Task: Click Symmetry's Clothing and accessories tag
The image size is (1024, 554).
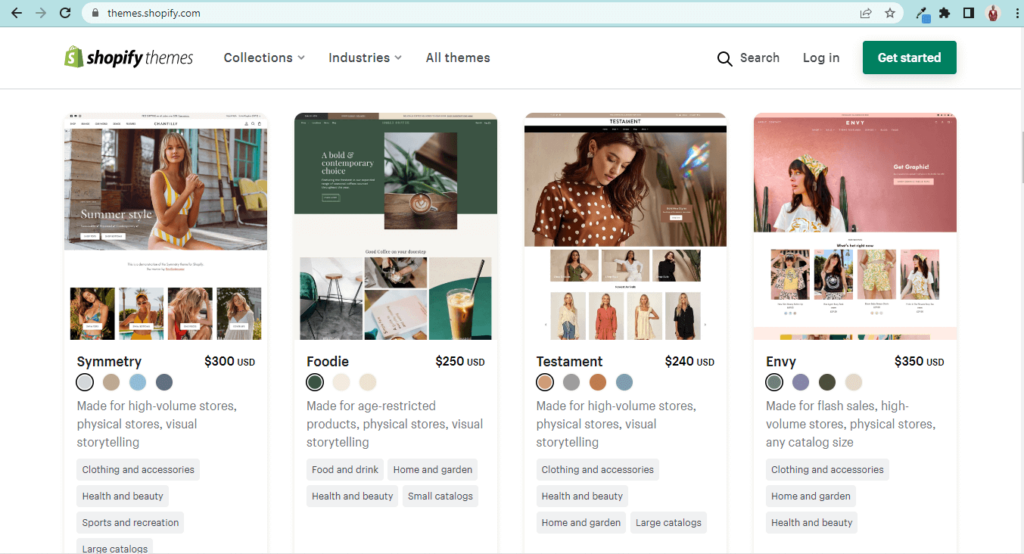Action: [x=138, y=470]
